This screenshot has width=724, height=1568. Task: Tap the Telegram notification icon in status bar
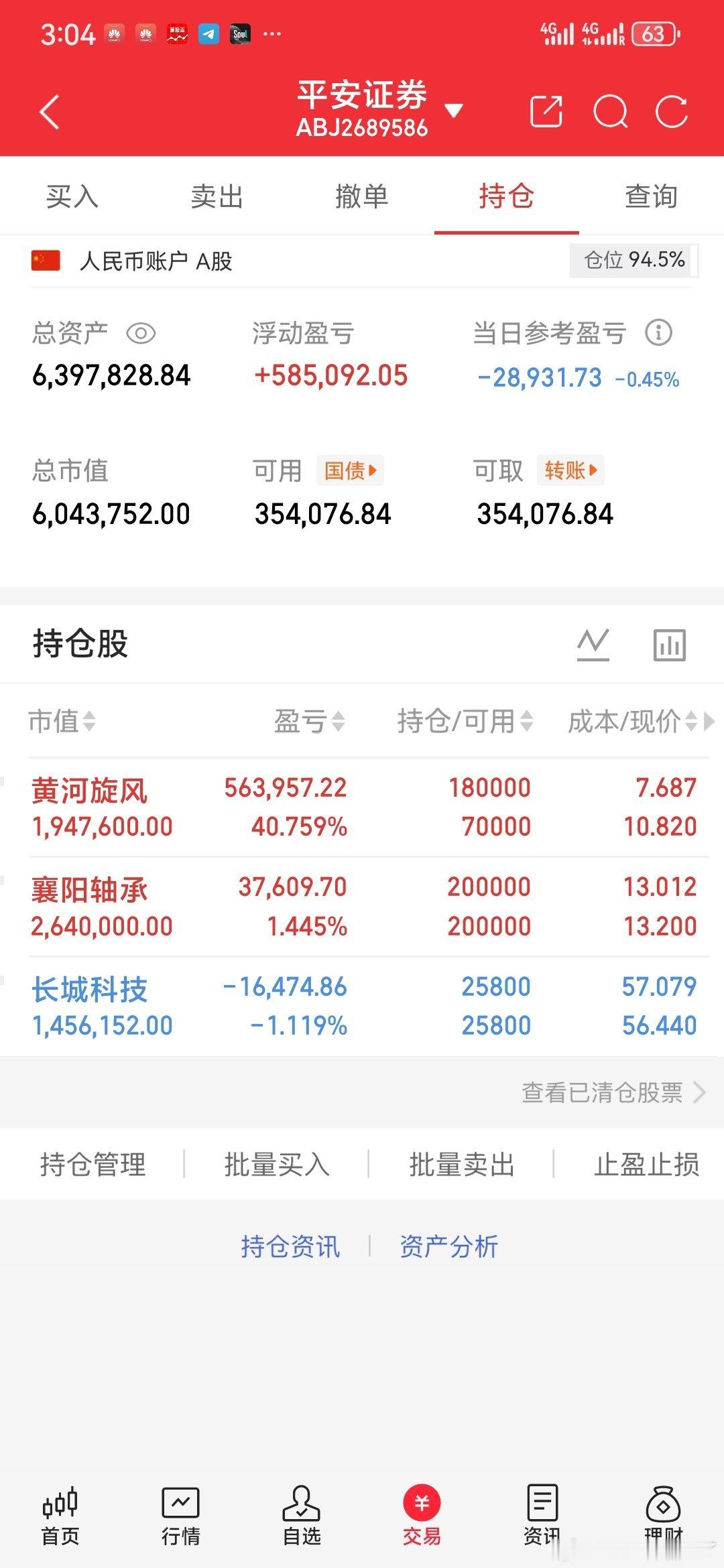click(x=208, y=34)
